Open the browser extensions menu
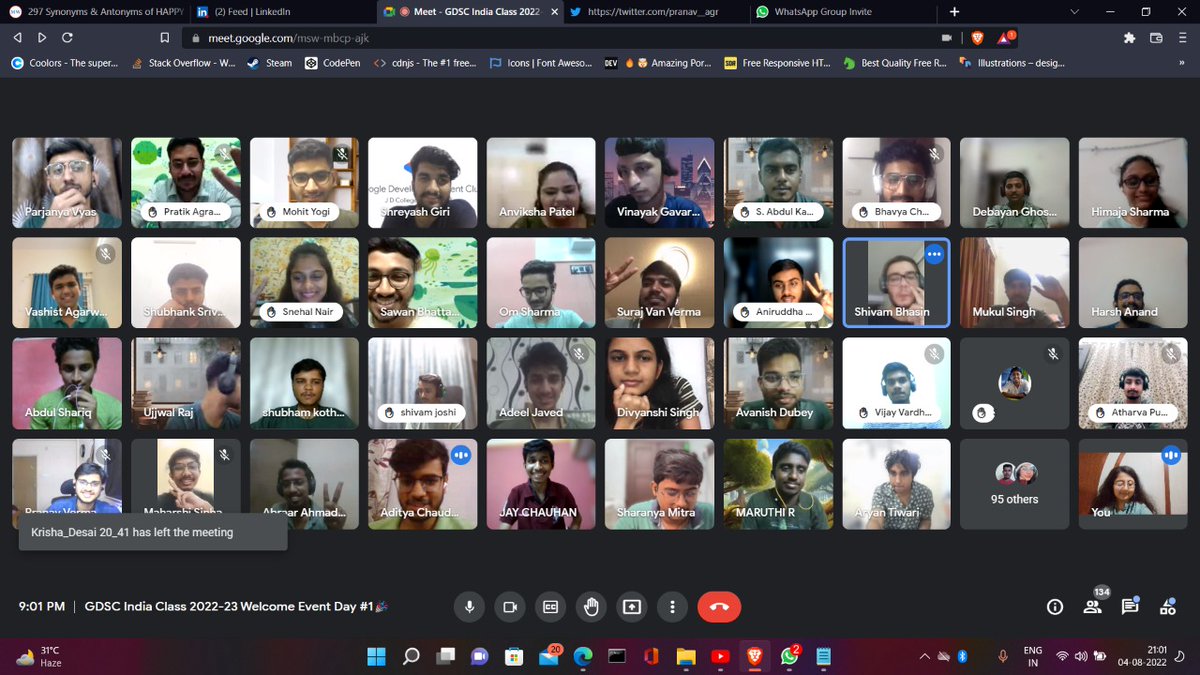The image size is (1200, 675). 1129,37
